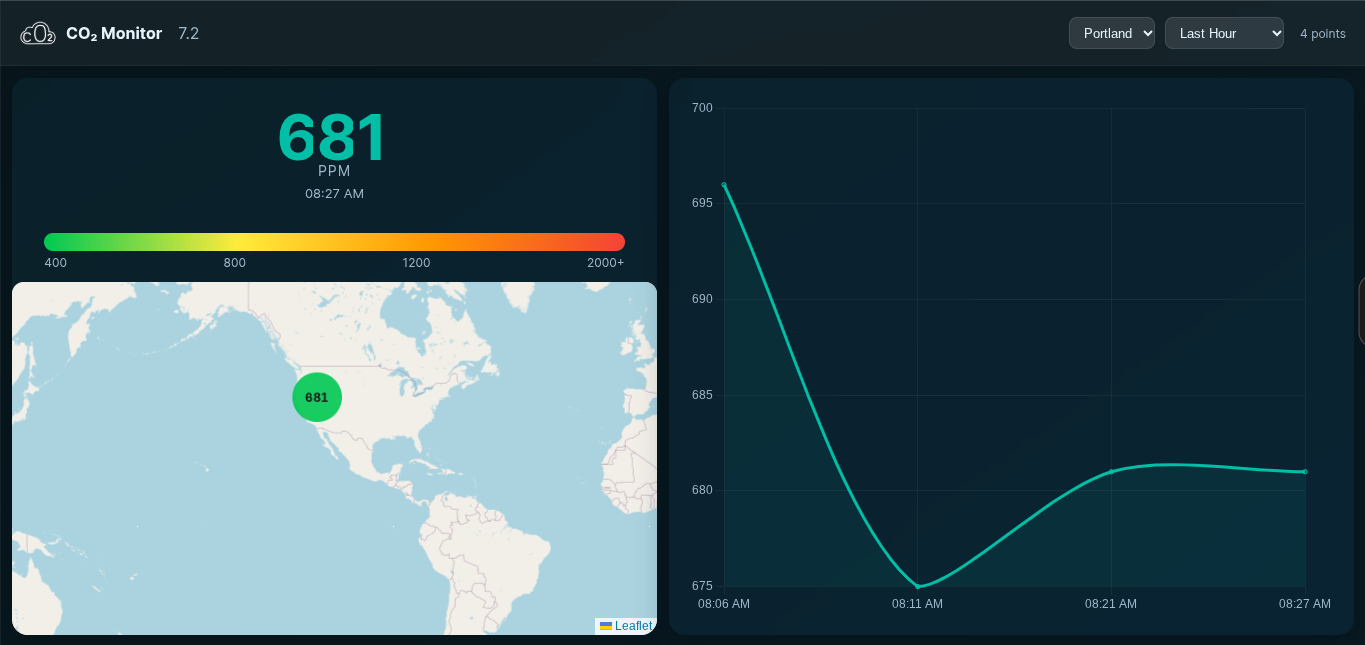The height and width of the screenshot is (645, 1365).
Task: Open the Portland location dropdown
Action: (1111, 33)
